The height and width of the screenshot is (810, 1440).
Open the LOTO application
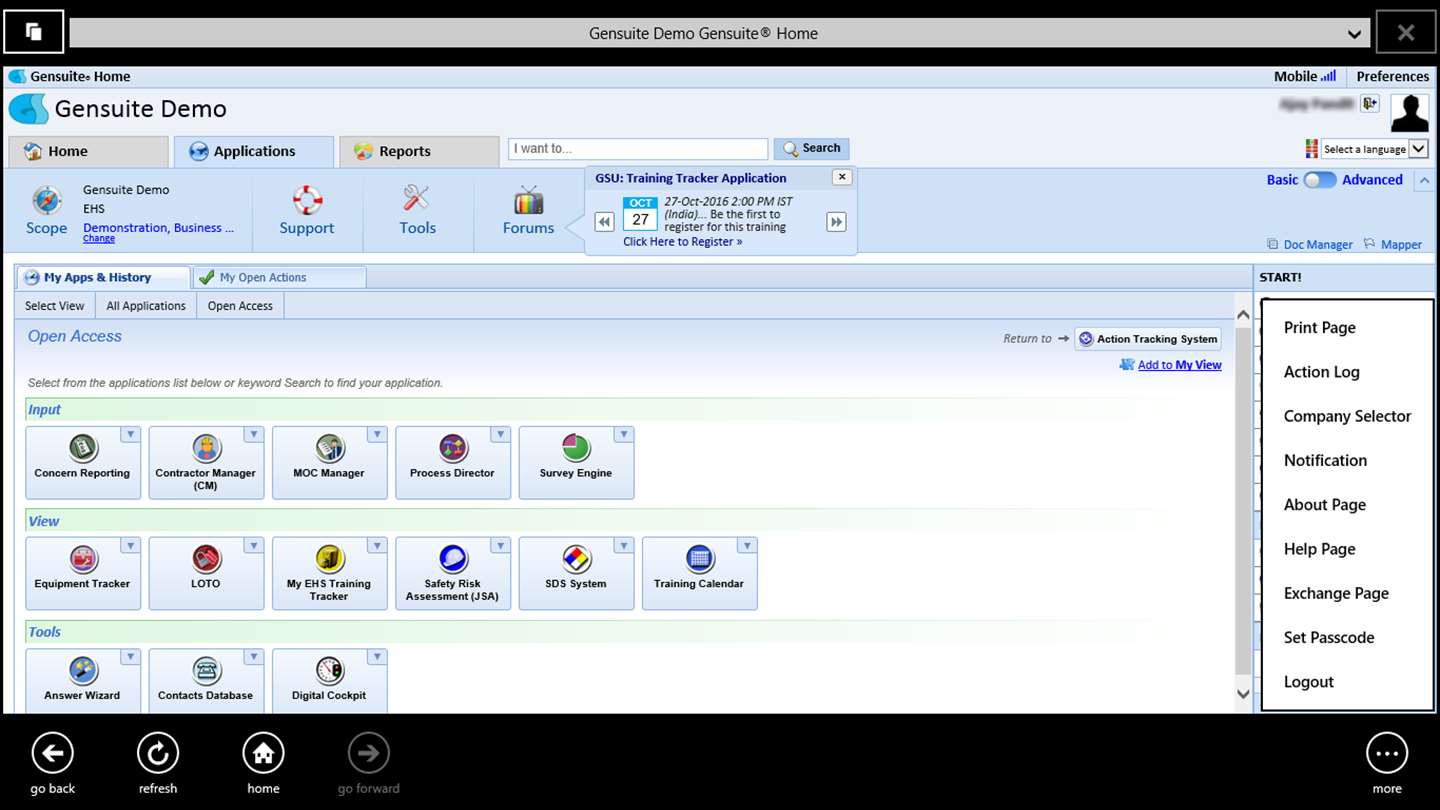206,574
